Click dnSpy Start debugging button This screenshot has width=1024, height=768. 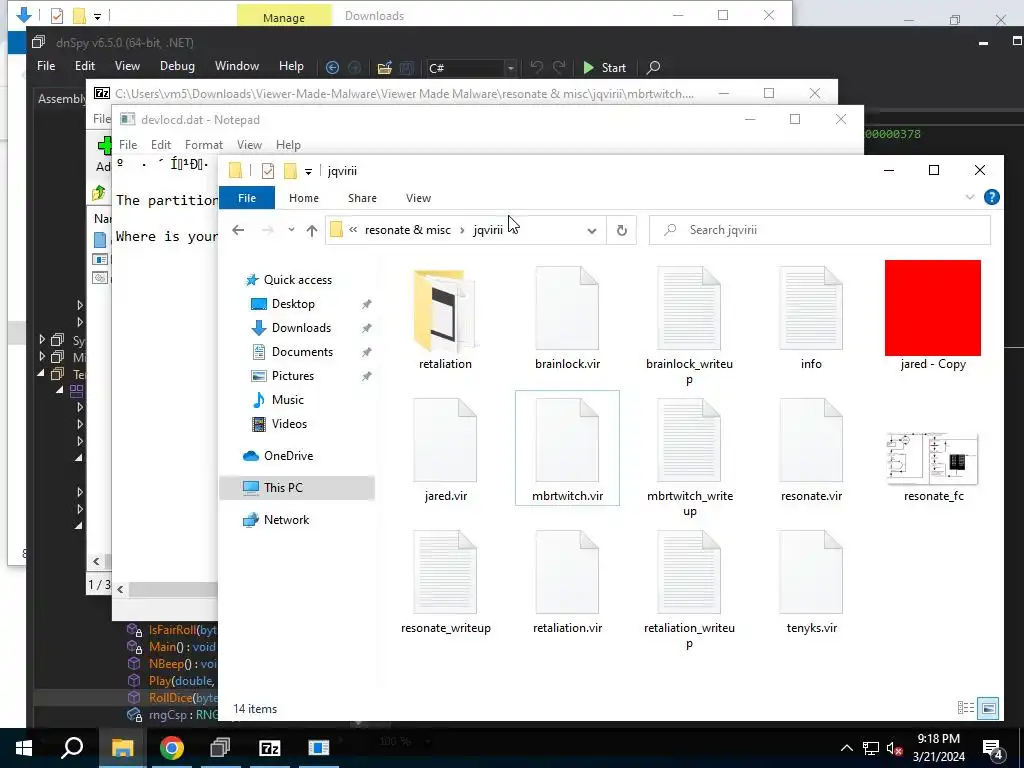(x=604, y=67)
